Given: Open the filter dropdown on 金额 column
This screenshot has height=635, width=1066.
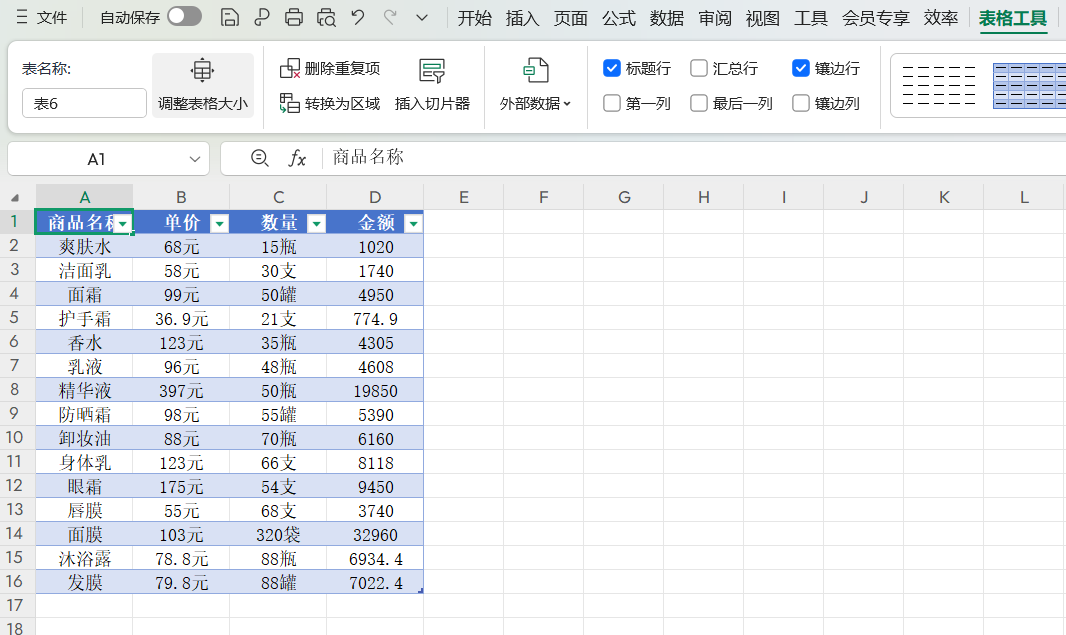Looking at the screenshot, I should click(x=413, y=222).
